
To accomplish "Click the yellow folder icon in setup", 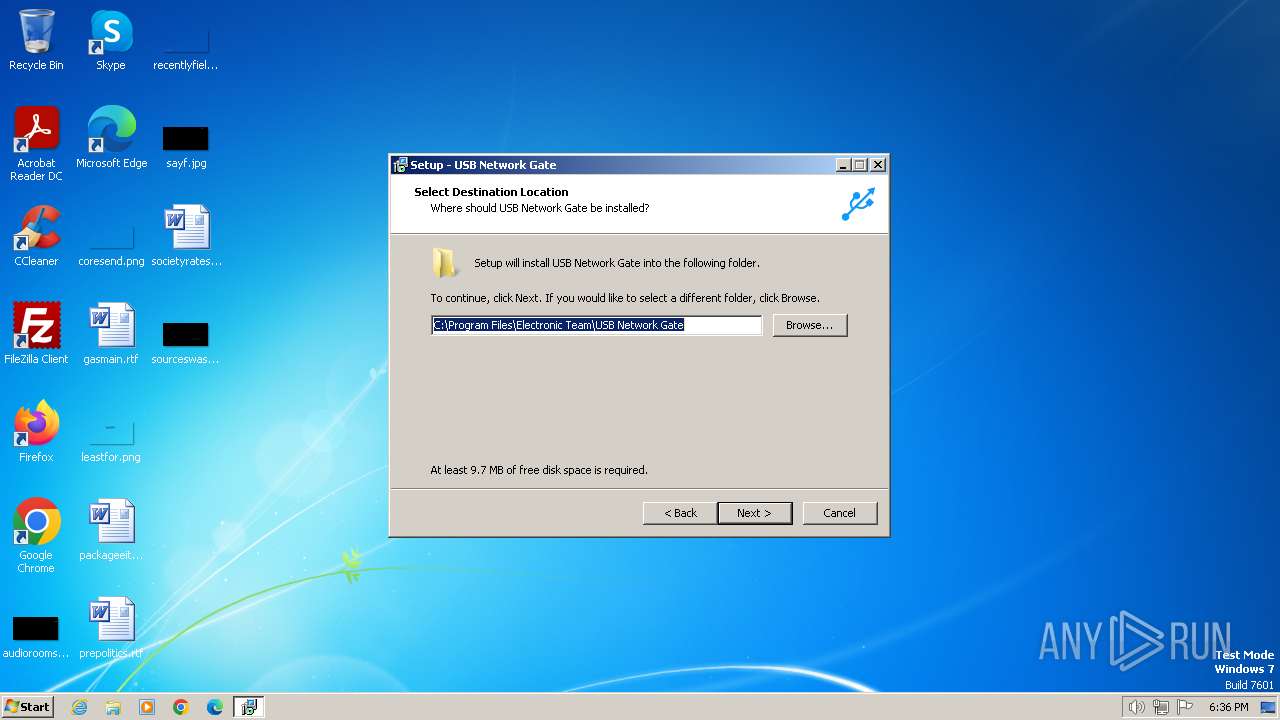I will [445, 263].
